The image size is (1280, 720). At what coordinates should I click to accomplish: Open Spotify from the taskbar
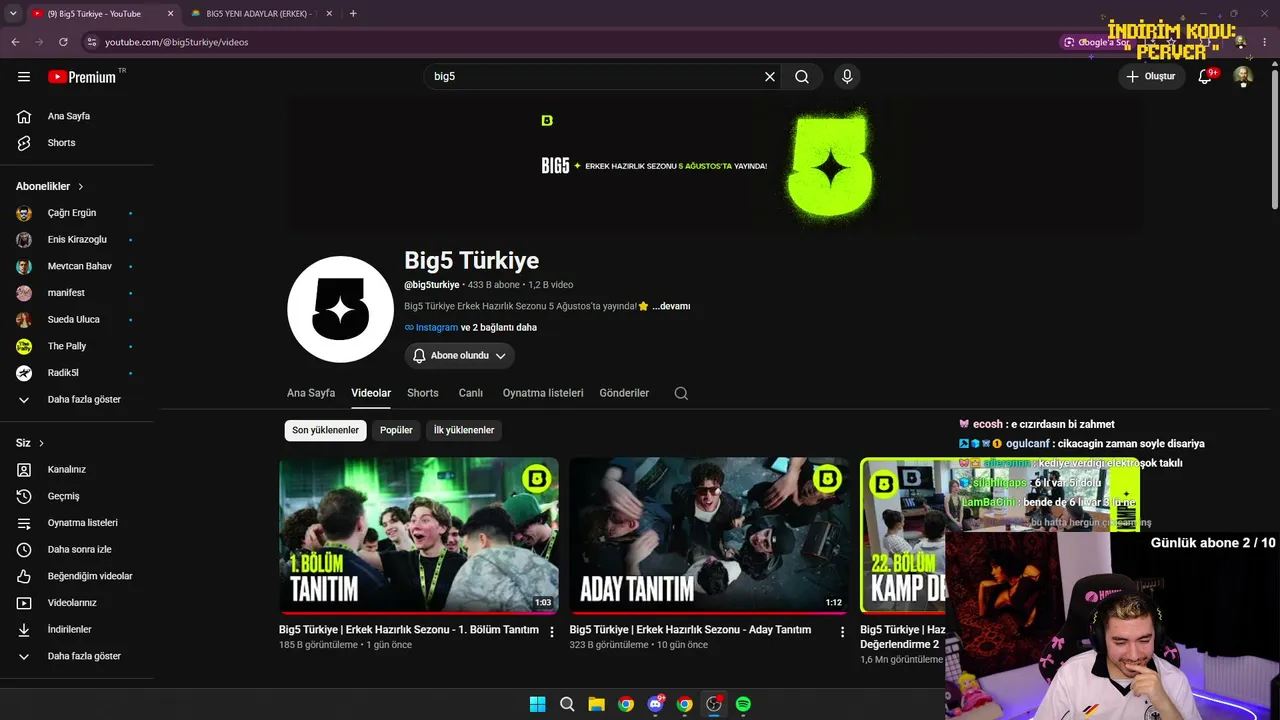[743, 704]
